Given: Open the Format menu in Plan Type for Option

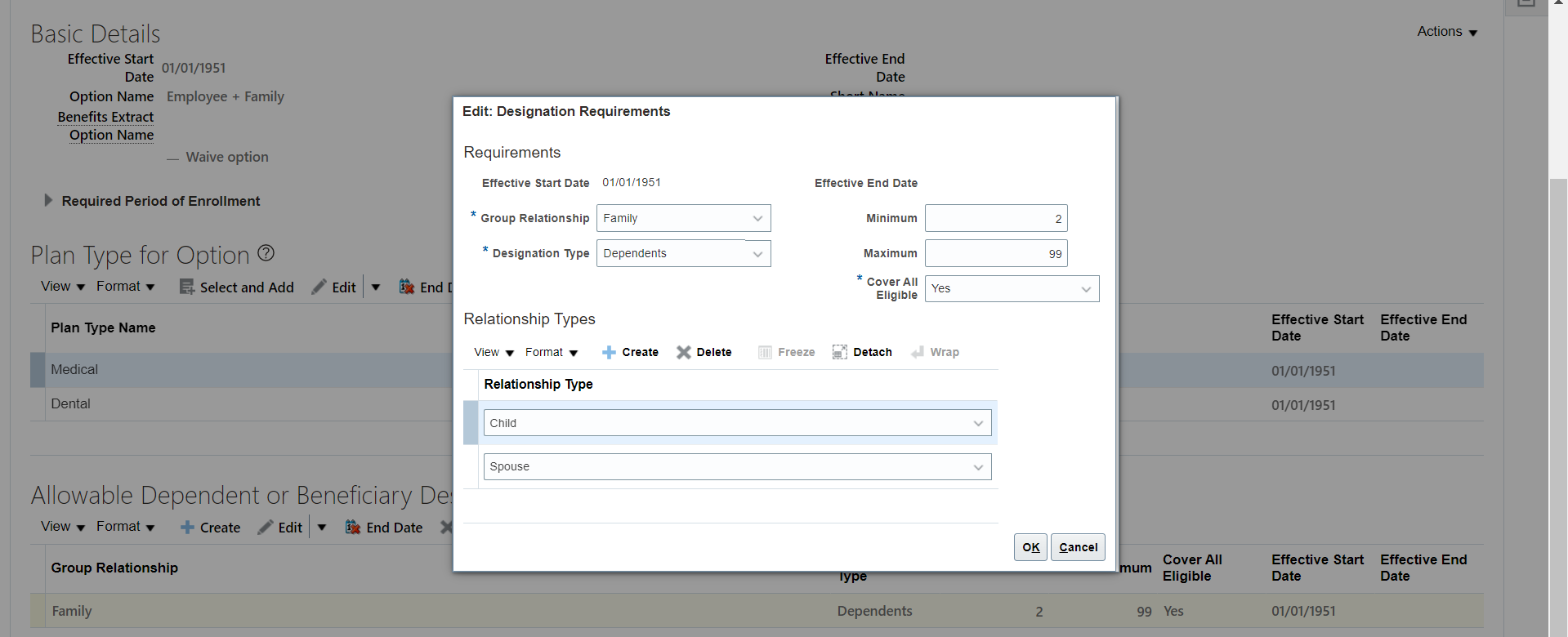Looking at the screenshot, I should [x=125, y=287].
